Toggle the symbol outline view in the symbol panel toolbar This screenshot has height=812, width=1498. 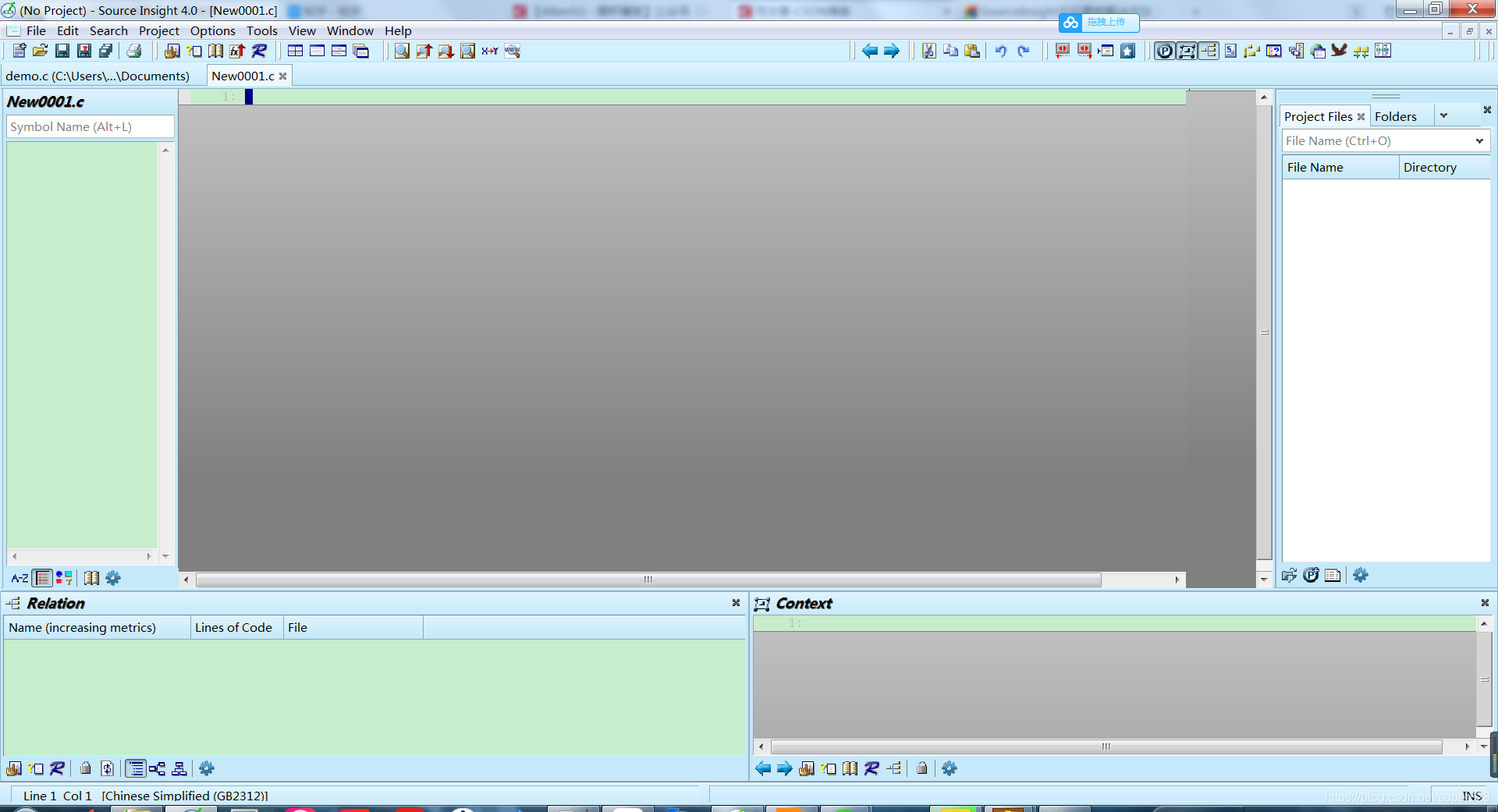click(43, 578)
